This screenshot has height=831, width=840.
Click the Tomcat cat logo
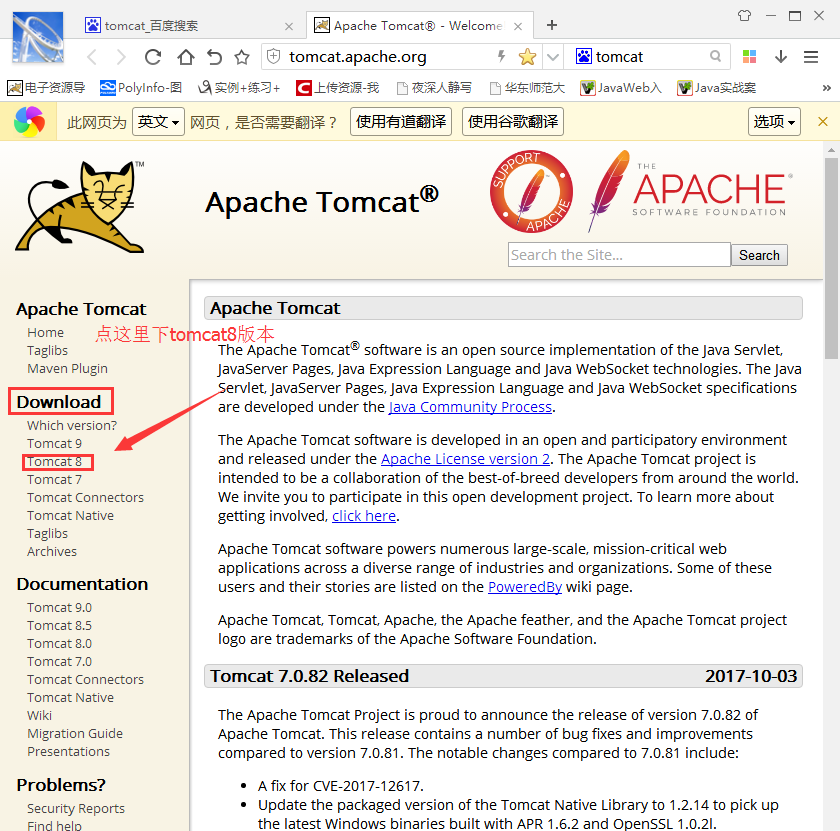80,206
